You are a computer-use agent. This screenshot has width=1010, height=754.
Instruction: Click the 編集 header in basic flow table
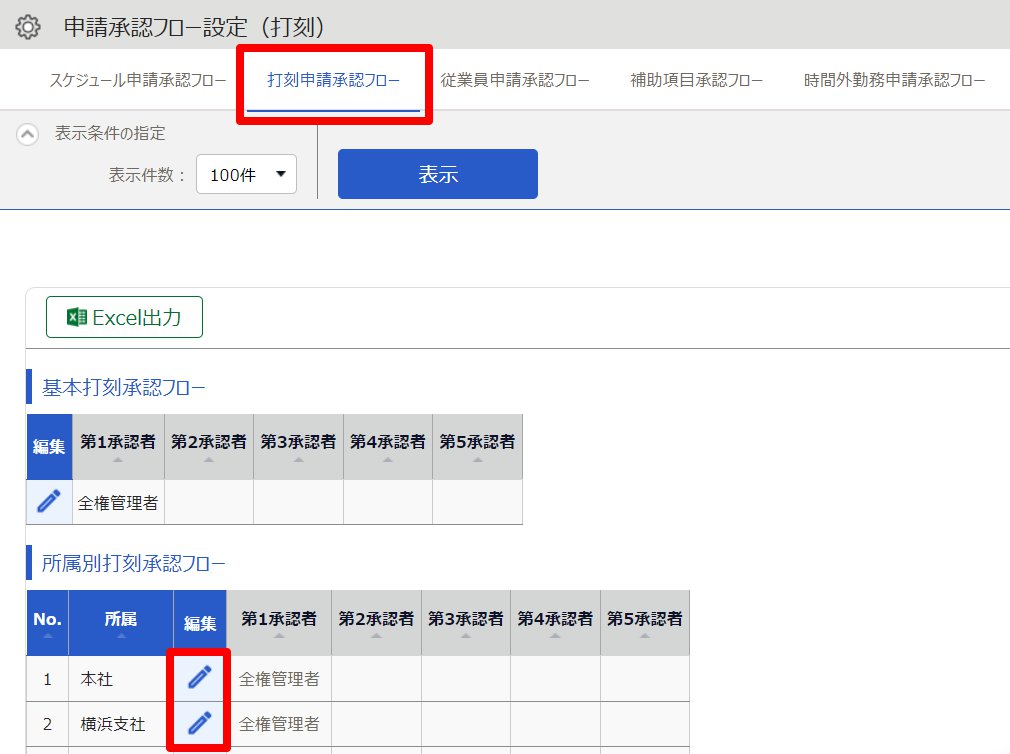click(x=49, y=446)
